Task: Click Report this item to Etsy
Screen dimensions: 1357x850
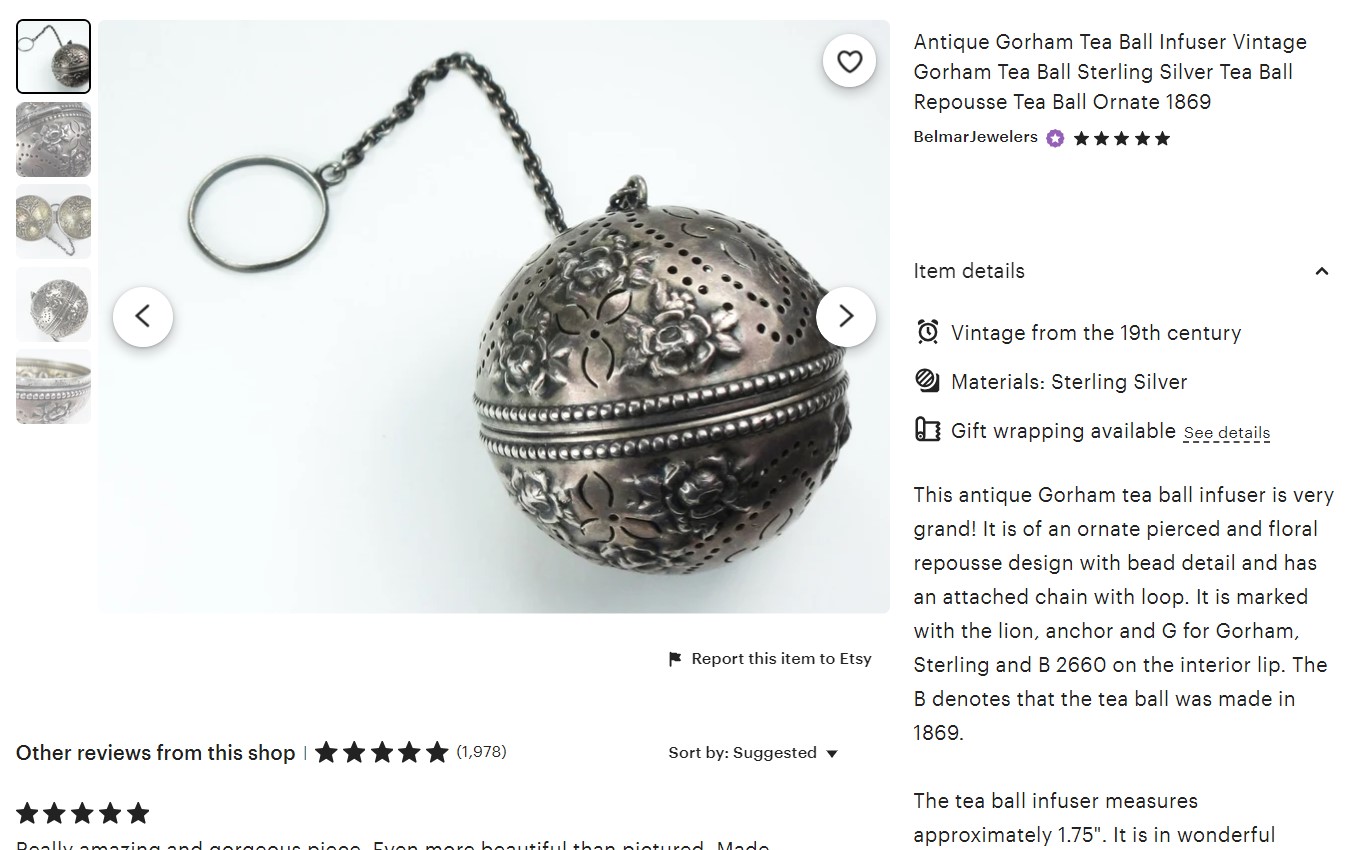Action: coord(770,659)
